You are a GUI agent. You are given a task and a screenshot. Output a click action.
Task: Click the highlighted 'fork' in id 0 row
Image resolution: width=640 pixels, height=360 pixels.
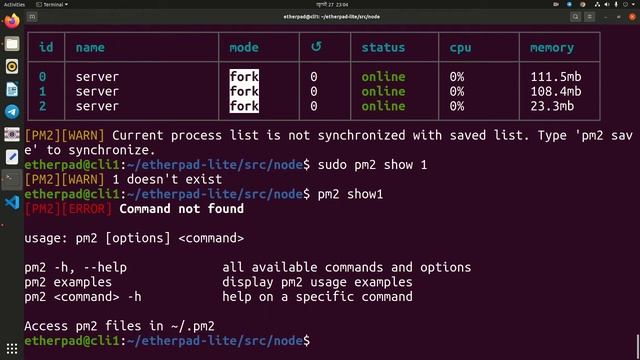[244, 76]
